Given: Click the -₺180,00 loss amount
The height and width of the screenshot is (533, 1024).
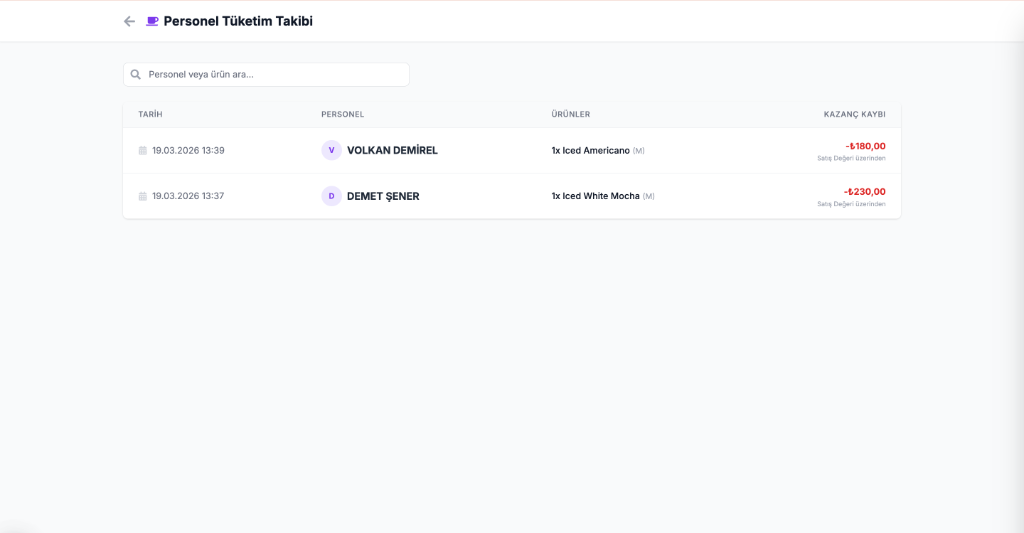Looking at the screenshot, I should coord(865,146).
